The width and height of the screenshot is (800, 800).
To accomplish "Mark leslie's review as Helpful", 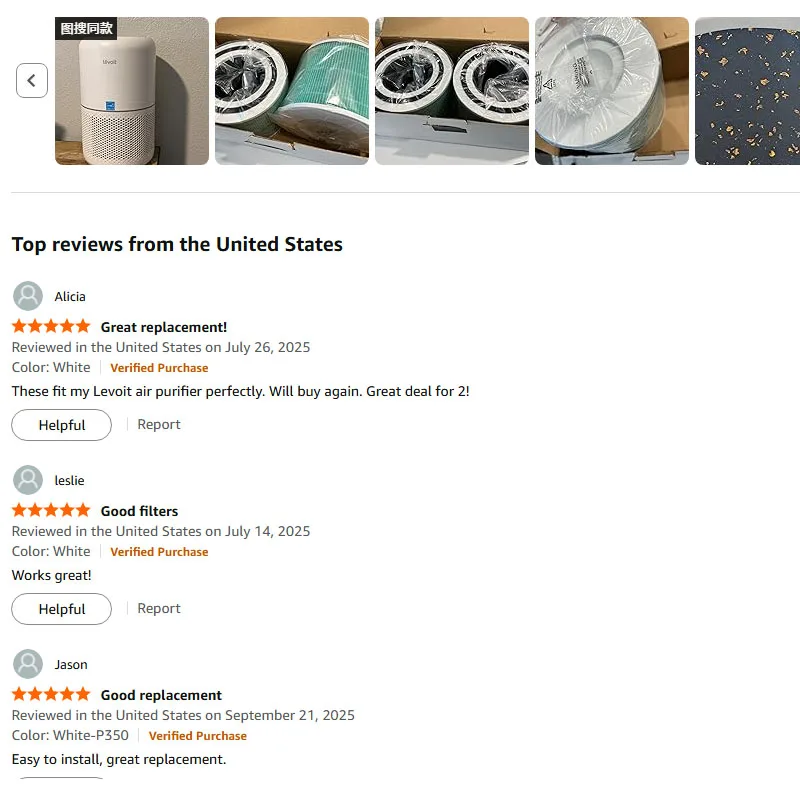I will pyautogui.click(x=62, y=609).
